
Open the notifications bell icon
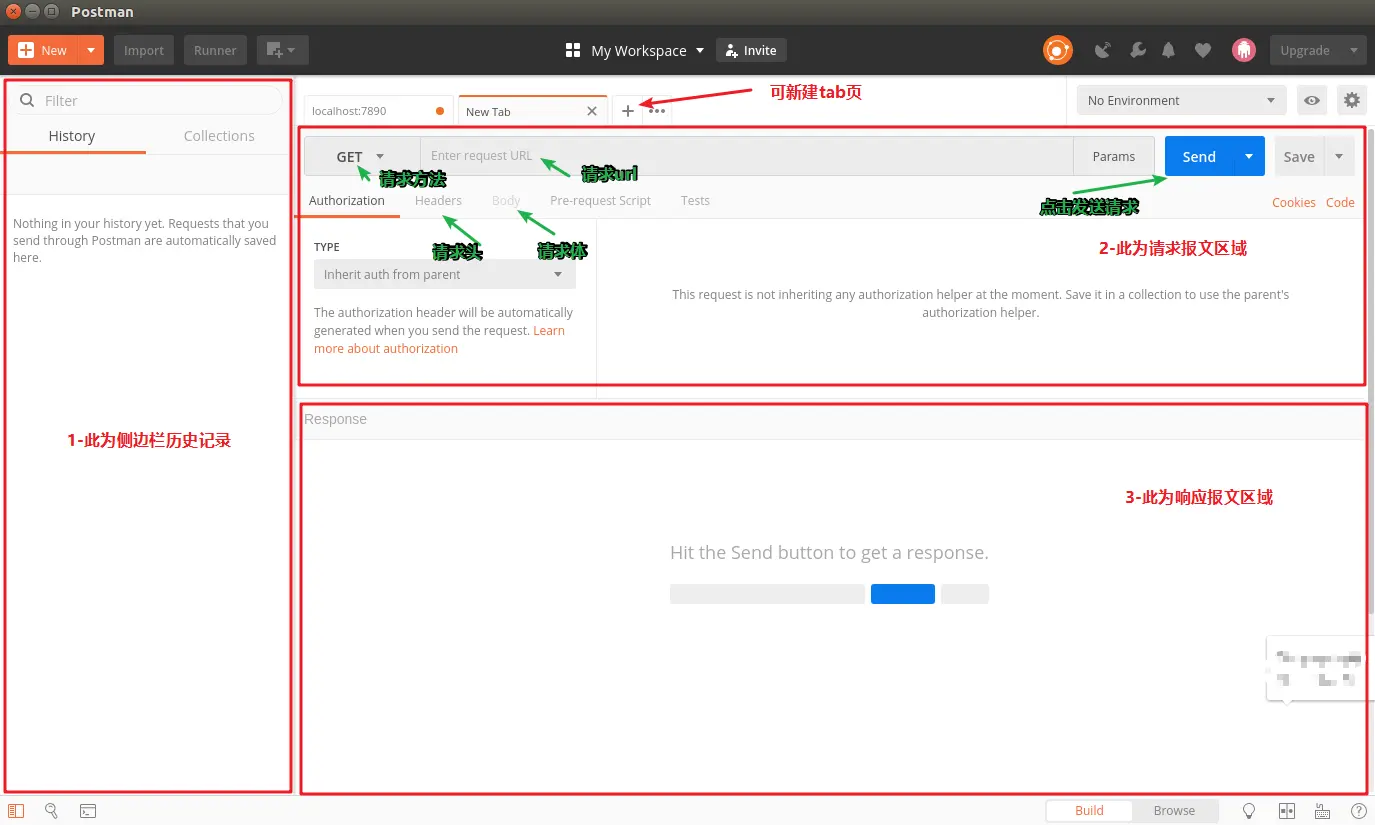click(1169, 50)
